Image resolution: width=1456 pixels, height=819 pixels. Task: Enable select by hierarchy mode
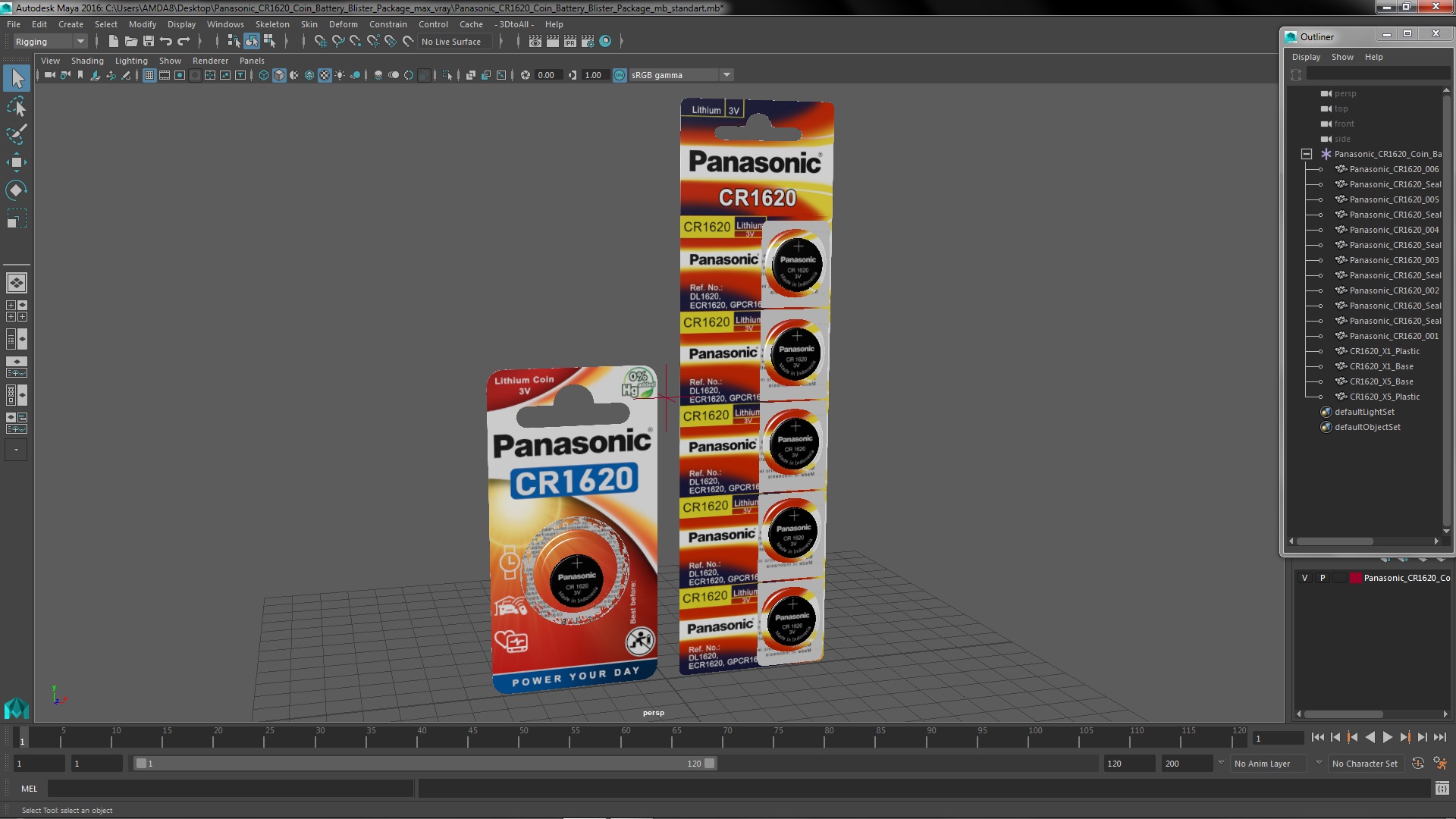pos(234,42)
